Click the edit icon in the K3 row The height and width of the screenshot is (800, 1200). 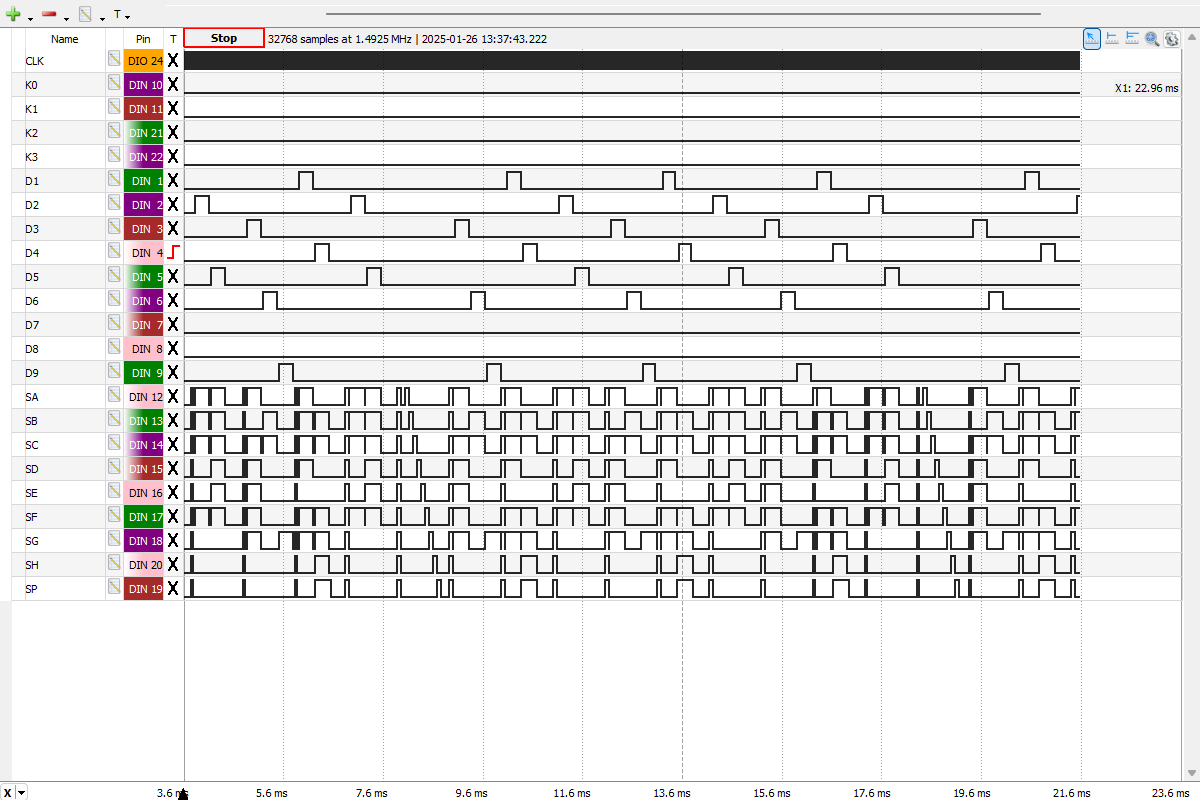click(115, 156)
